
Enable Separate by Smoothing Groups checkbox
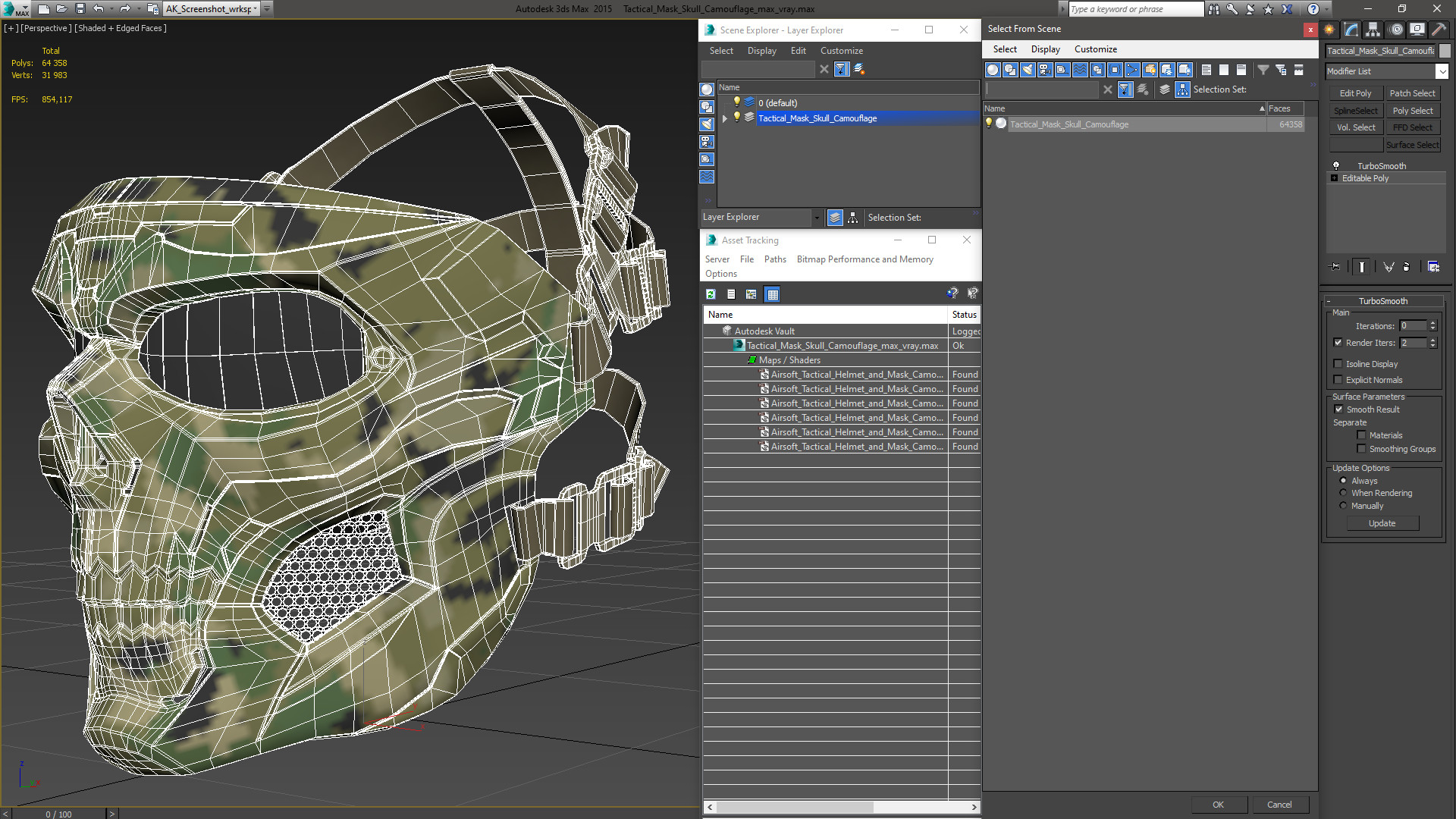click(x=1361, y=449)
